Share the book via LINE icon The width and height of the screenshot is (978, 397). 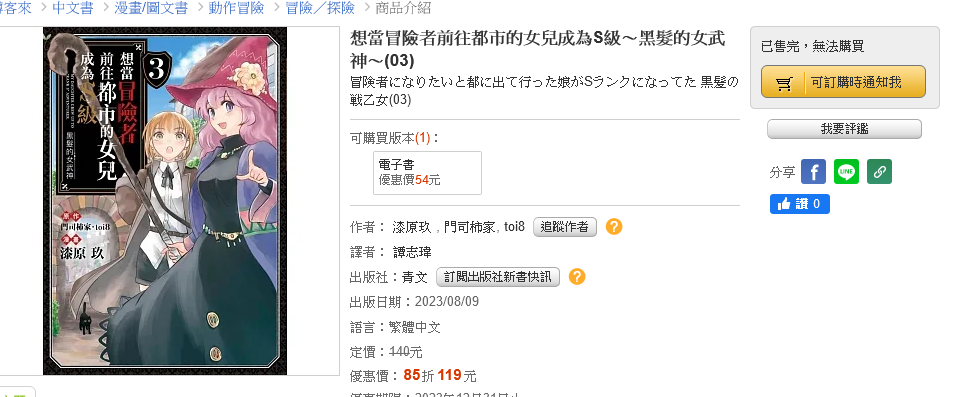pyautogui.click(x=846, y=172)
